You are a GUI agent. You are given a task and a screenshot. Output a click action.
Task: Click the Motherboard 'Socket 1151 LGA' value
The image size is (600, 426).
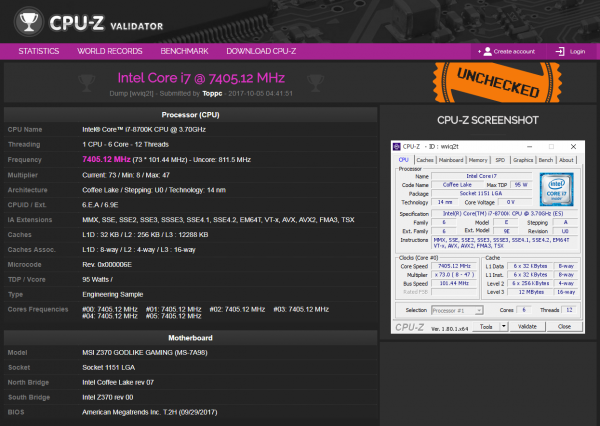[109, 367]
